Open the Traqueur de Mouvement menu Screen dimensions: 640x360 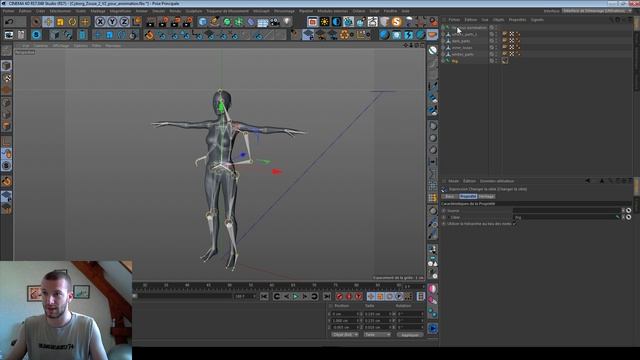227,11
